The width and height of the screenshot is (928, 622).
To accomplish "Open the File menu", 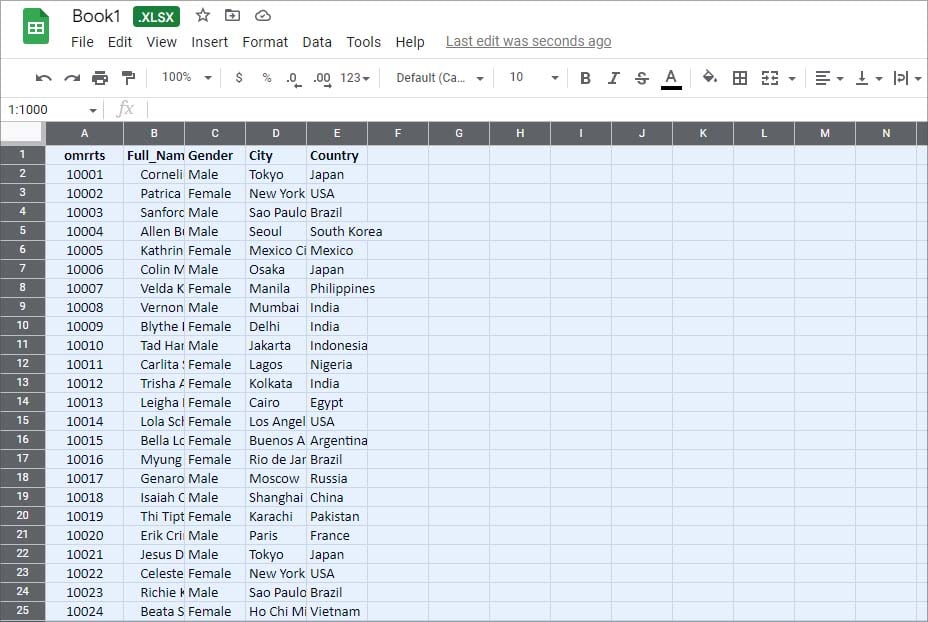I will point(82,42).
